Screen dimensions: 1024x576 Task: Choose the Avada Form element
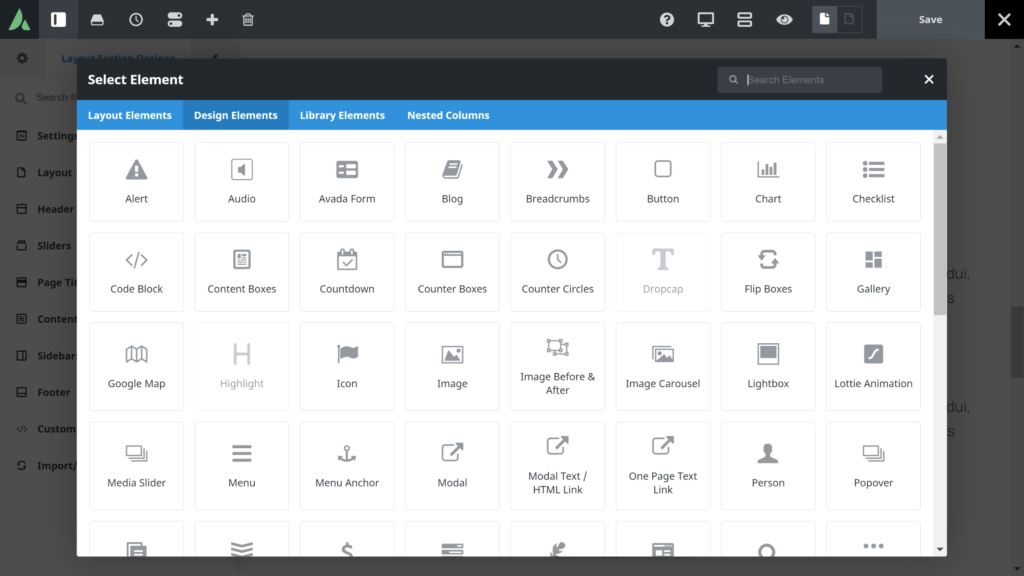coord(347,182)
